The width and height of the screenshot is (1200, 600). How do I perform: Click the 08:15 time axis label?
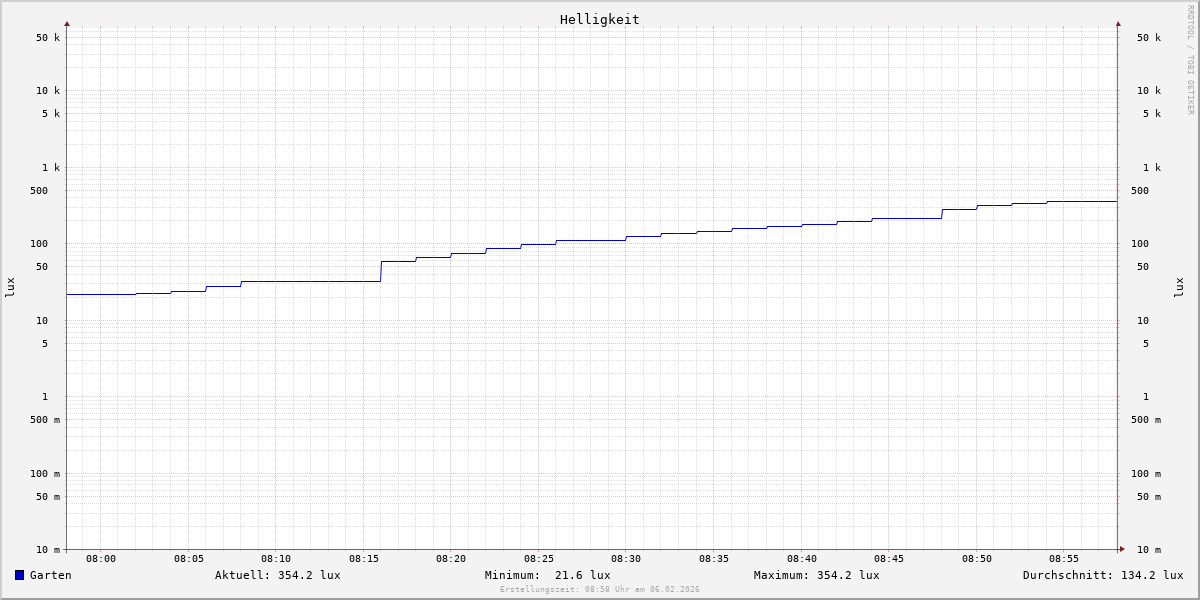click(364, 559)
